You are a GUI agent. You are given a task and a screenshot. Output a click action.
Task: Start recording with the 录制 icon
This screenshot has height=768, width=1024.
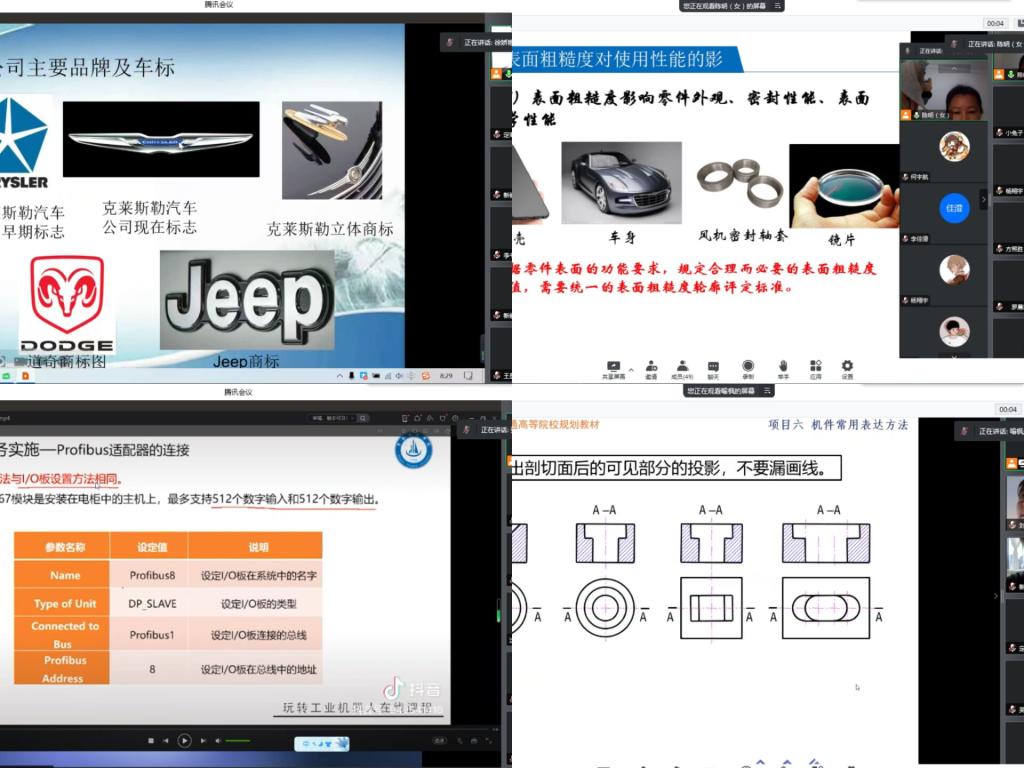(748, 366)
